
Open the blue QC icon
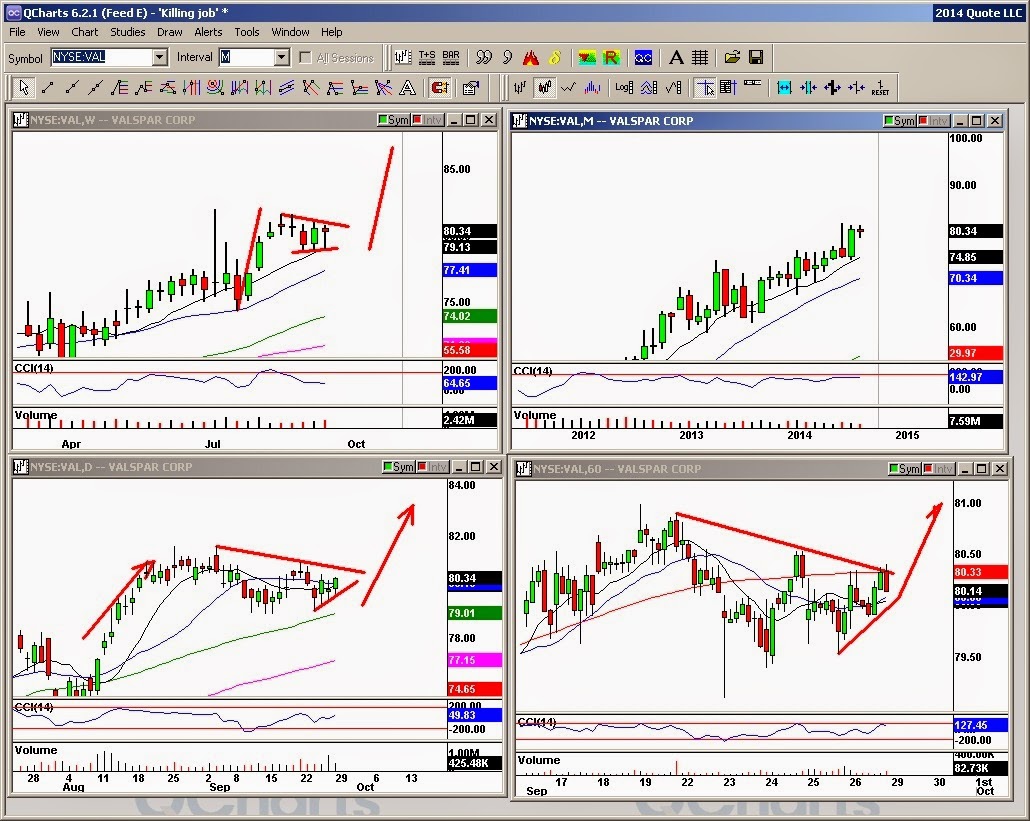pos(643,58)
